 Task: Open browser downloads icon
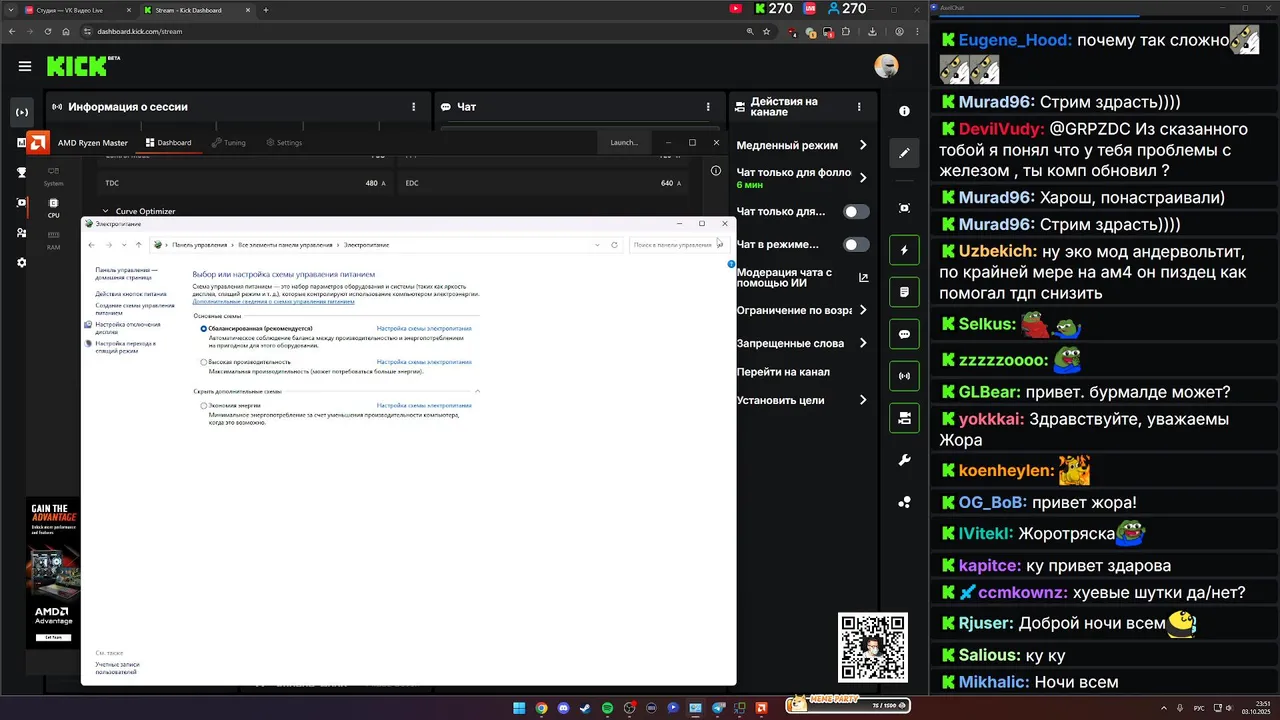coord(872,31)
